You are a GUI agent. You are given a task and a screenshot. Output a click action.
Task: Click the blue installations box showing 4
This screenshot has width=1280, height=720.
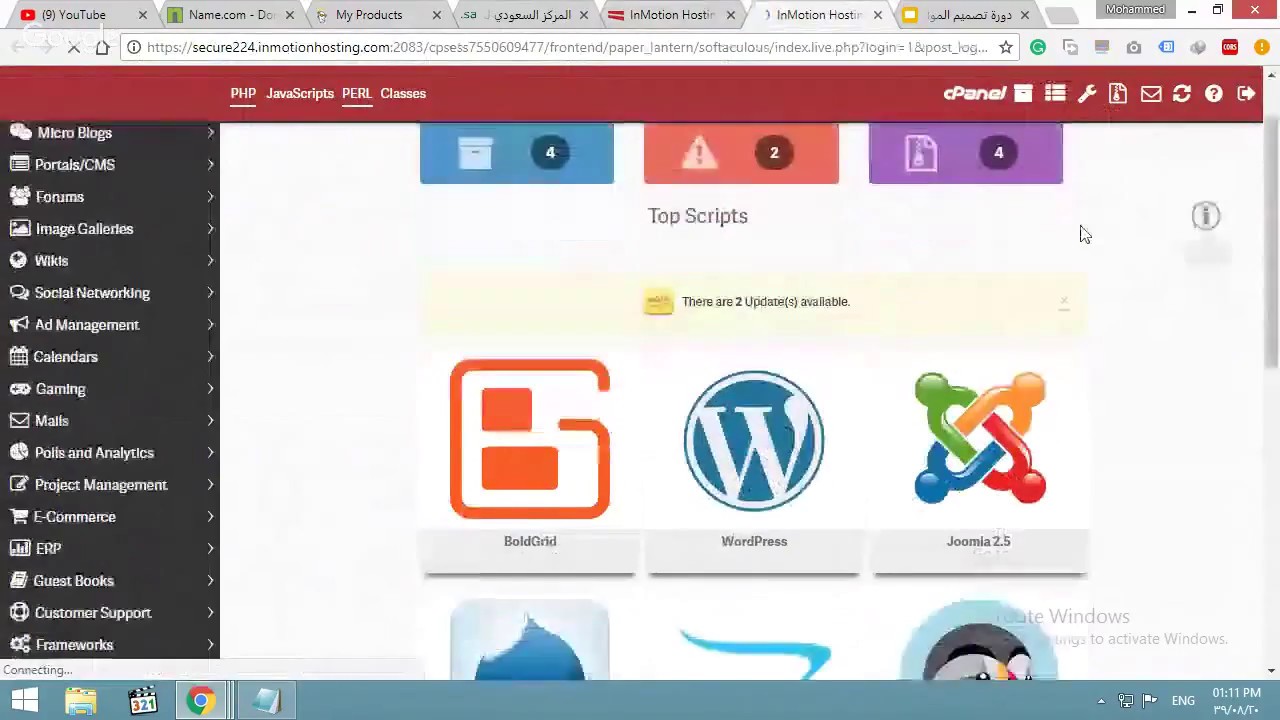[x=517, y=153]
